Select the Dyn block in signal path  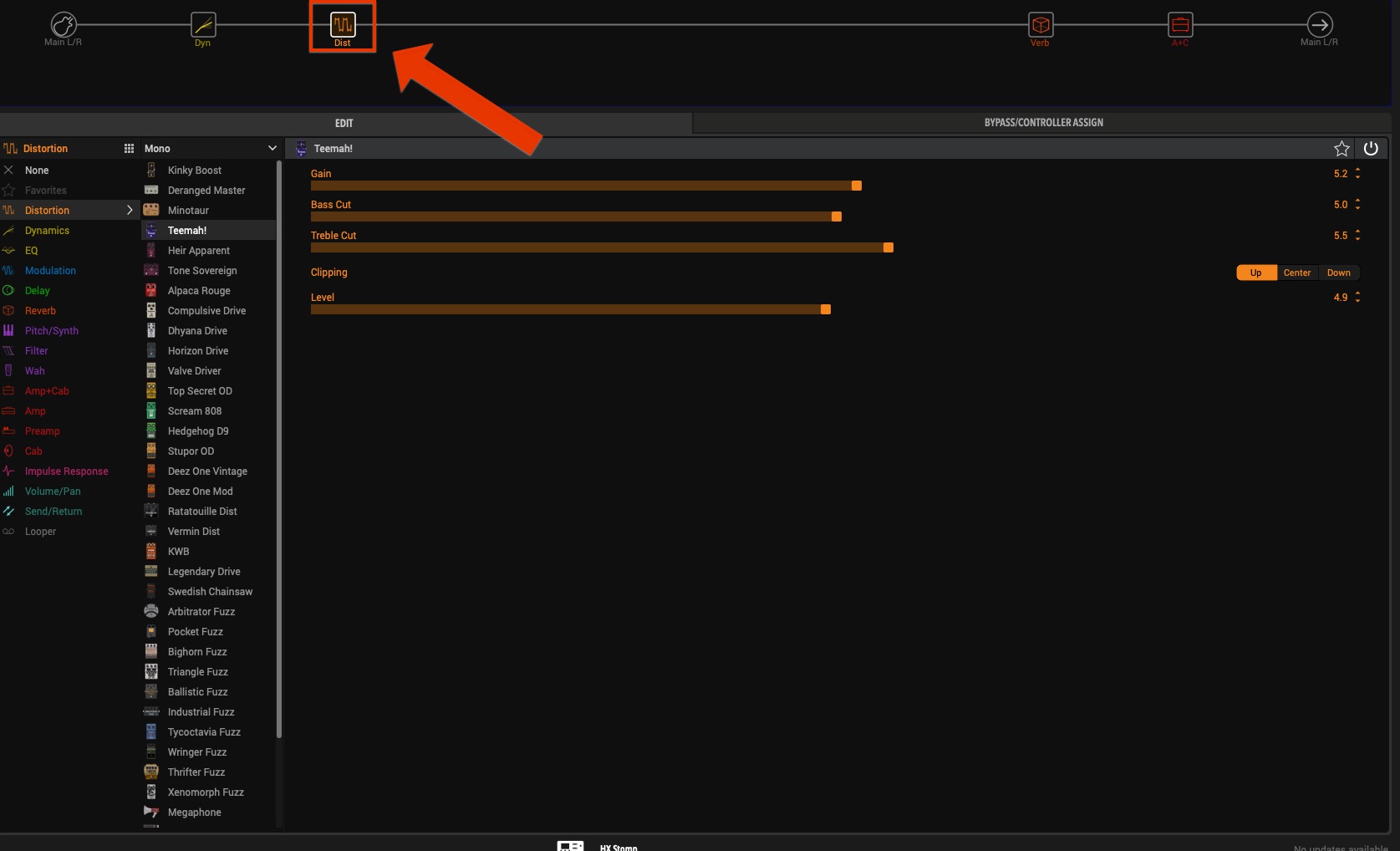203,25
